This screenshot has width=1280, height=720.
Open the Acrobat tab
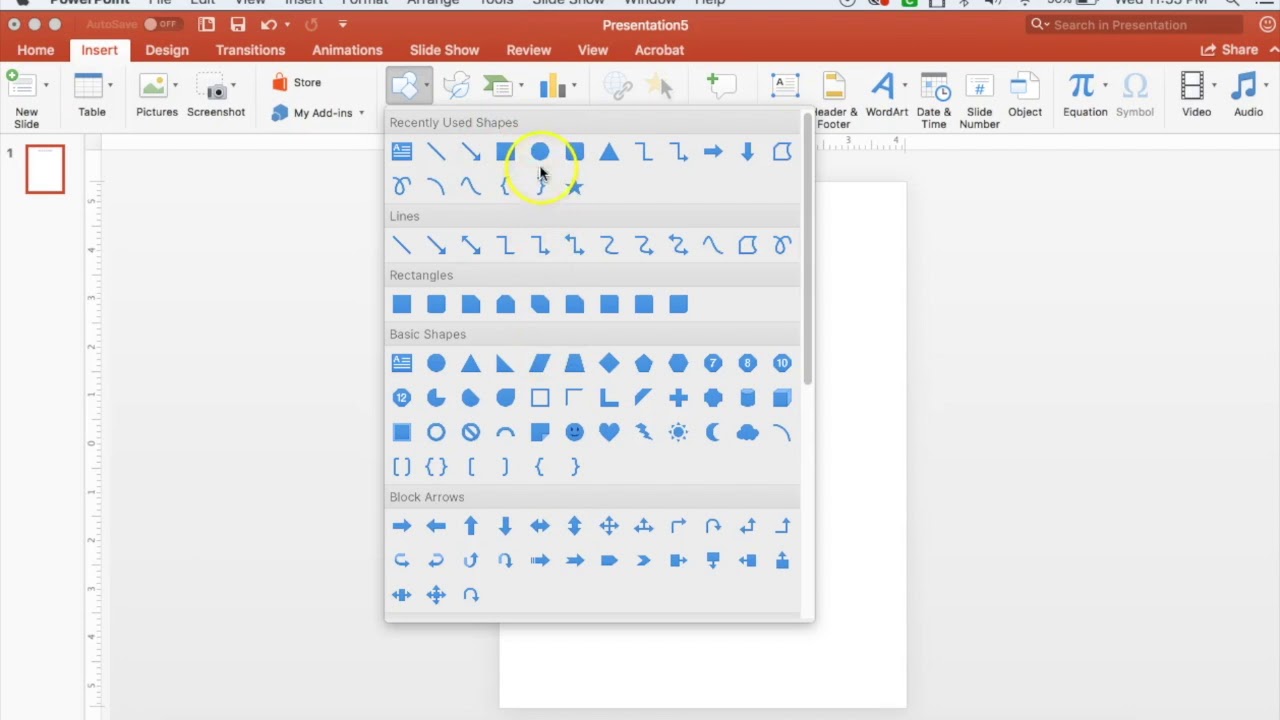click(659, 50)
